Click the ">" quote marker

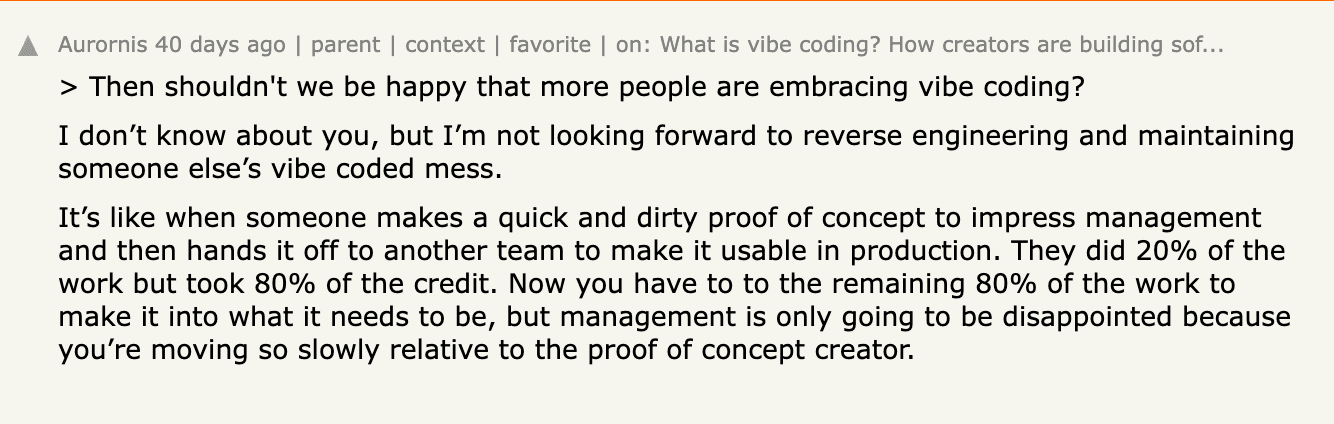tap(68, 88)
